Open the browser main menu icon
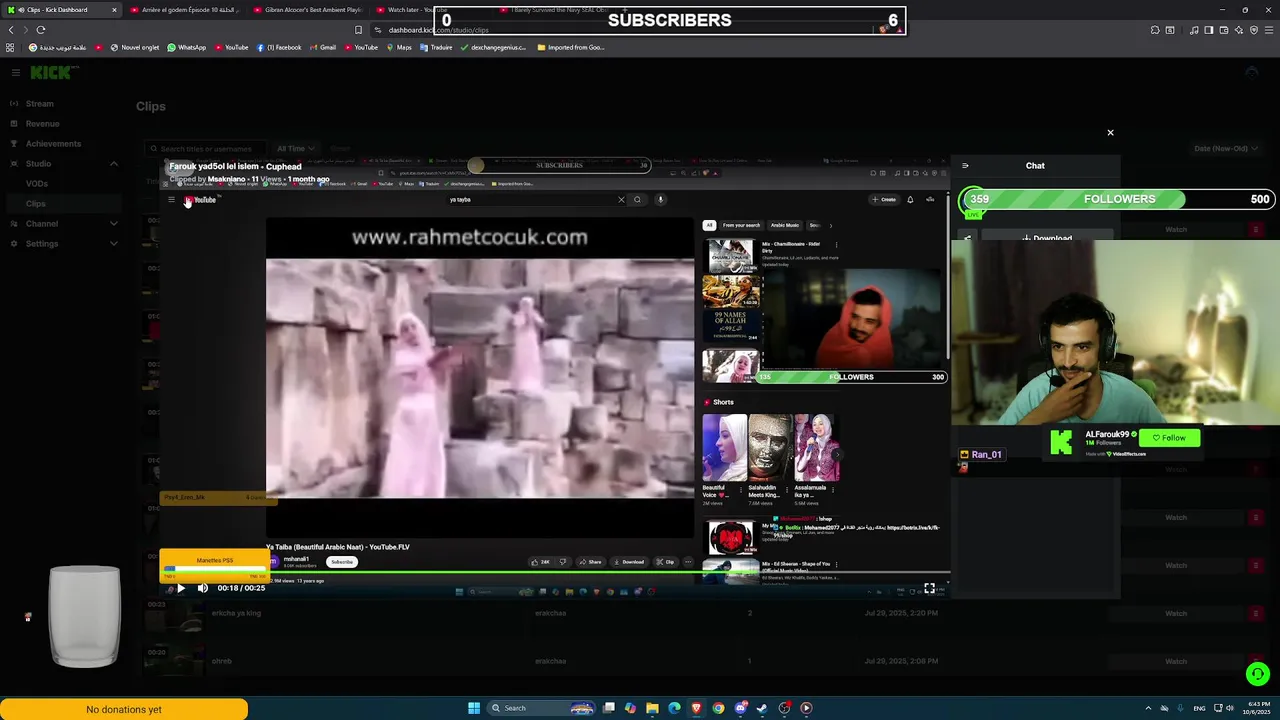1280x720 pixels. (x=1269, y=30)
